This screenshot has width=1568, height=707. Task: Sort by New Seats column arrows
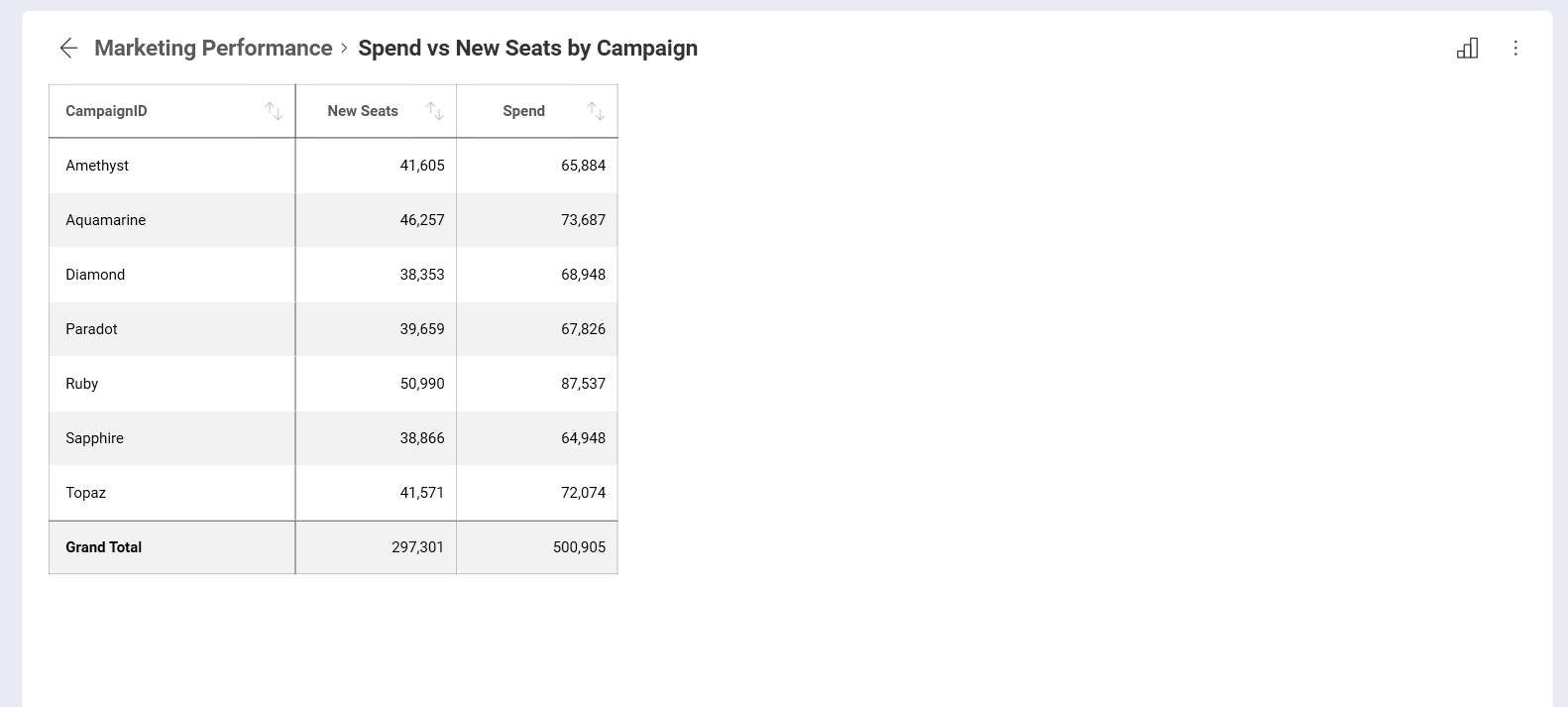(x=434, y=111)
